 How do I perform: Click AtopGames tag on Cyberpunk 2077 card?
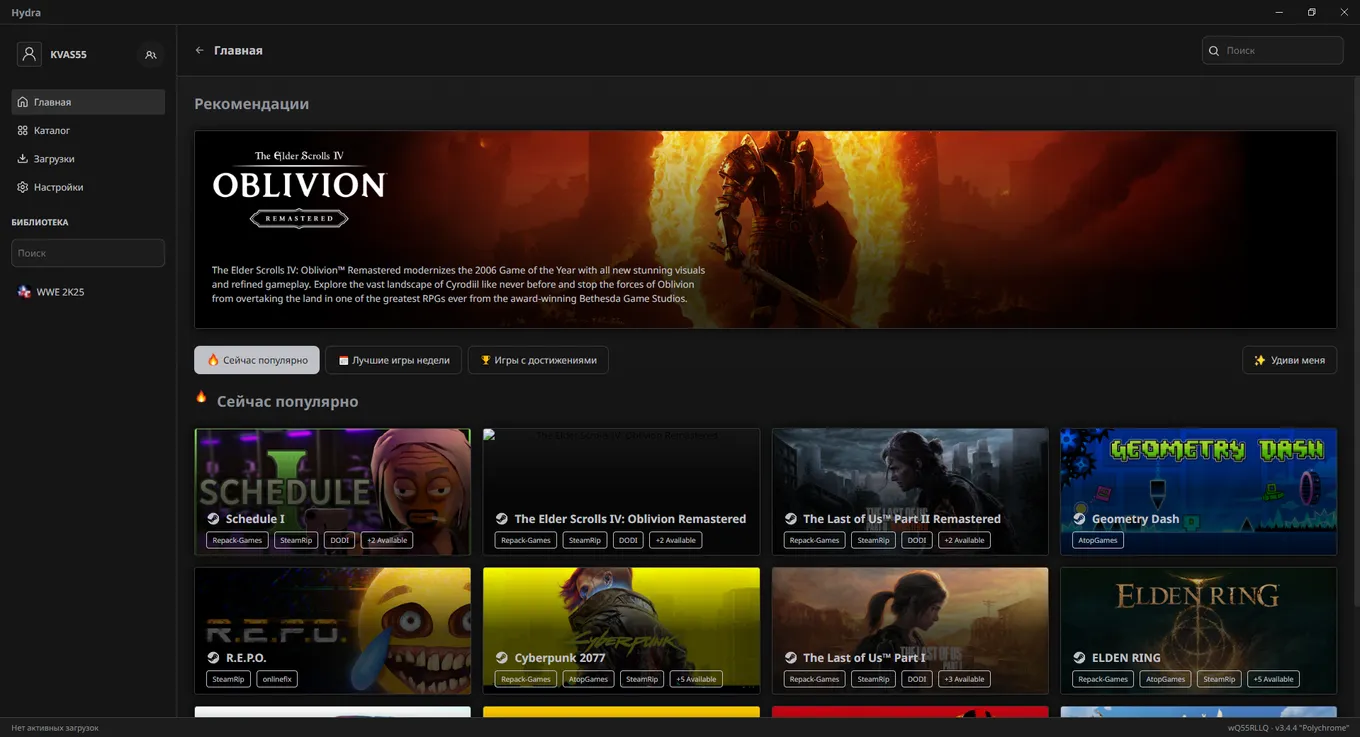[588, 679]
